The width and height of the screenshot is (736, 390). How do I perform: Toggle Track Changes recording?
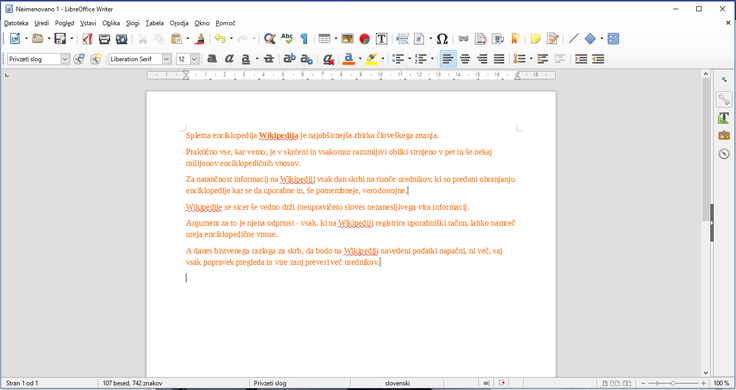tap(553, 38)
